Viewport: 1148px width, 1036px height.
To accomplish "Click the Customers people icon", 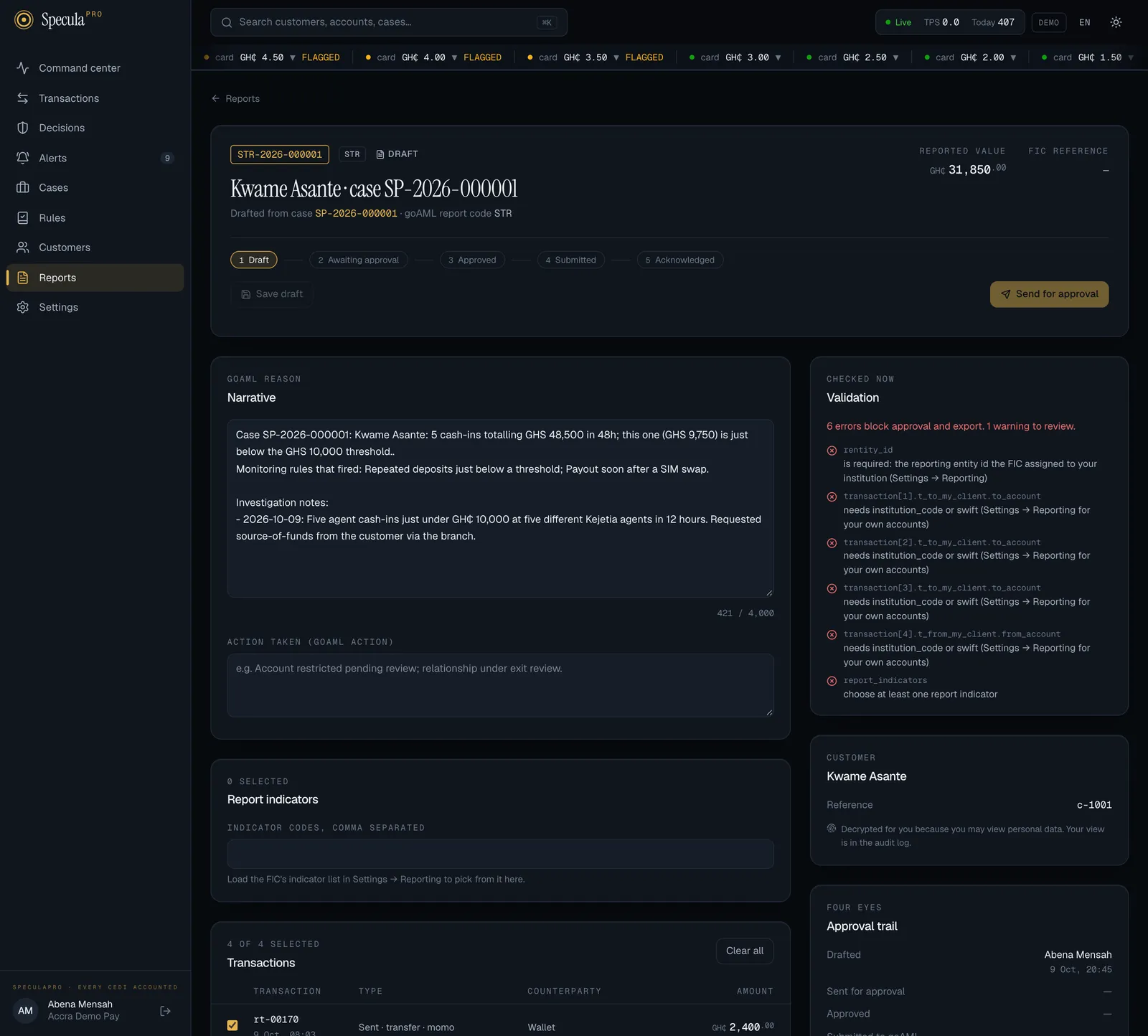I will coord(23,248).
